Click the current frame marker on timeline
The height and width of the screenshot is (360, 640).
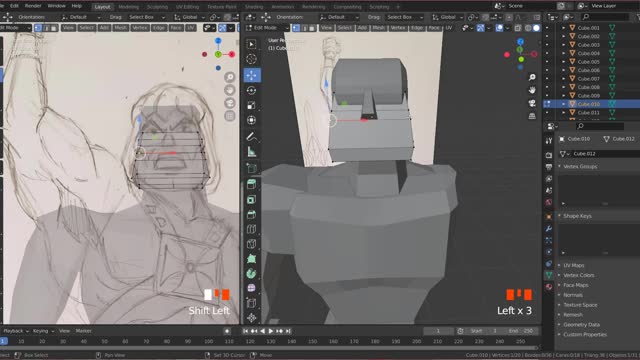click(3, 341)
